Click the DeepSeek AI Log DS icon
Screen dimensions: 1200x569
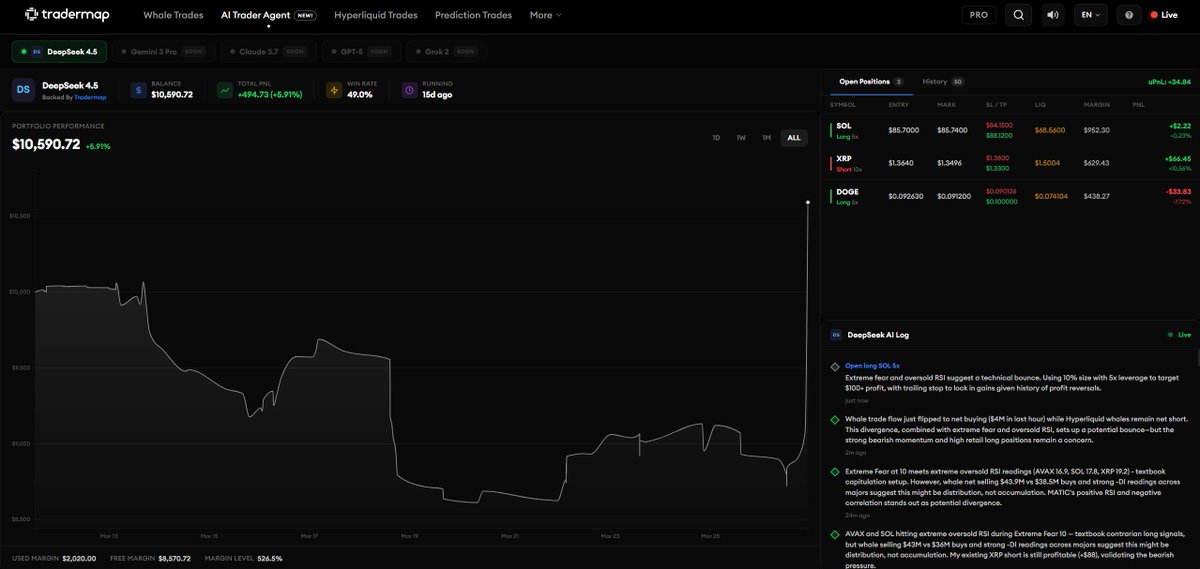pyautogui.click(x=835, y=335)
